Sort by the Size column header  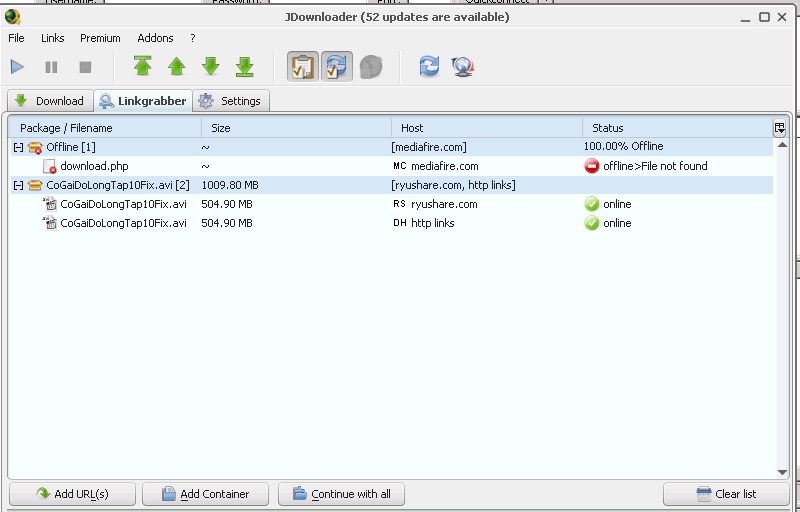point(296,128)
